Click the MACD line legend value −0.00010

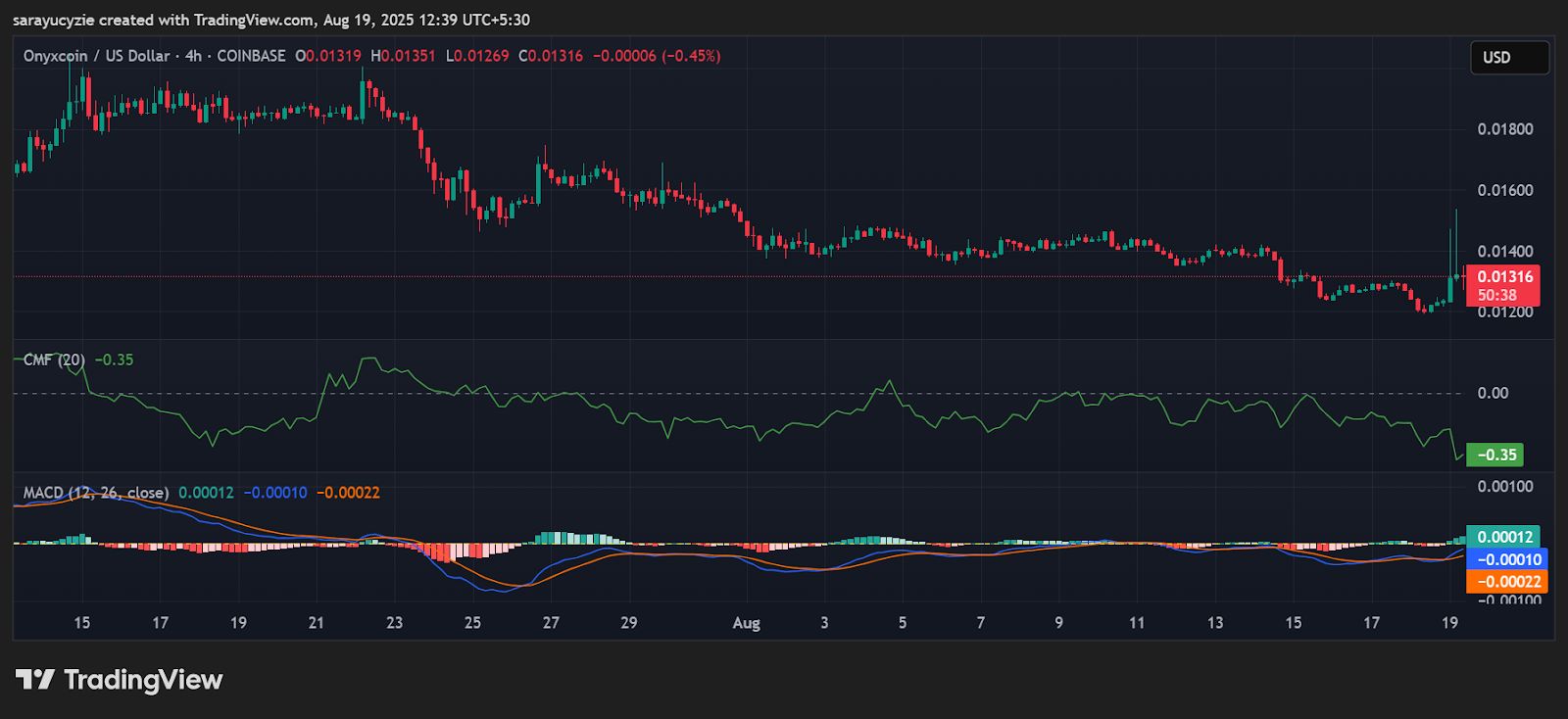click(275, 493)
